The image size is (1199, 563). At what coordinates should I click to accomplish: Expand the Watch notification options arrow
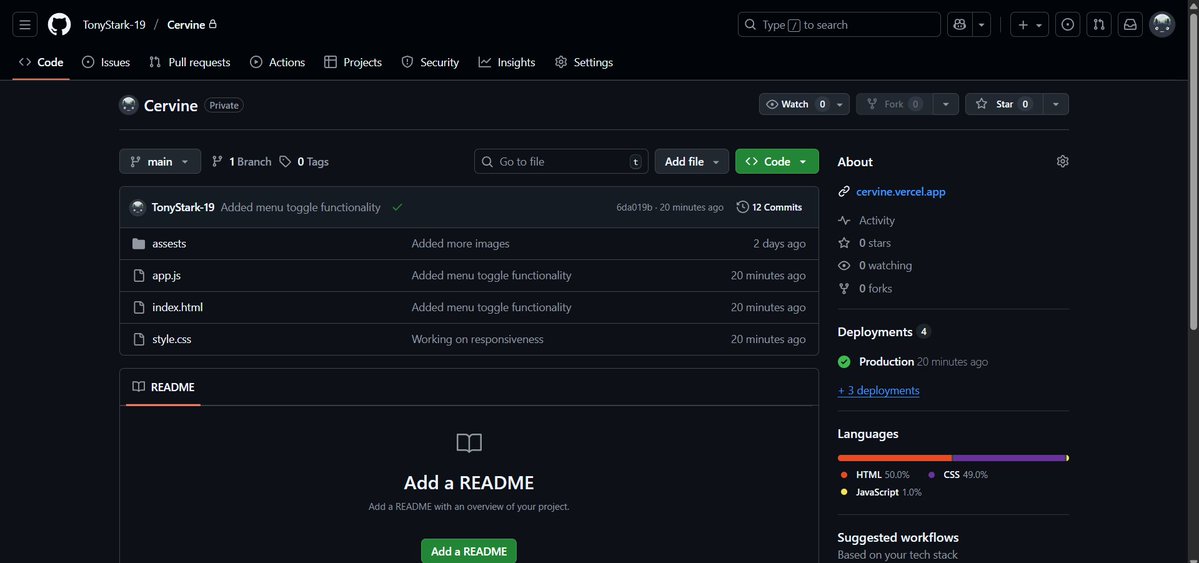[x=840, y=104]
